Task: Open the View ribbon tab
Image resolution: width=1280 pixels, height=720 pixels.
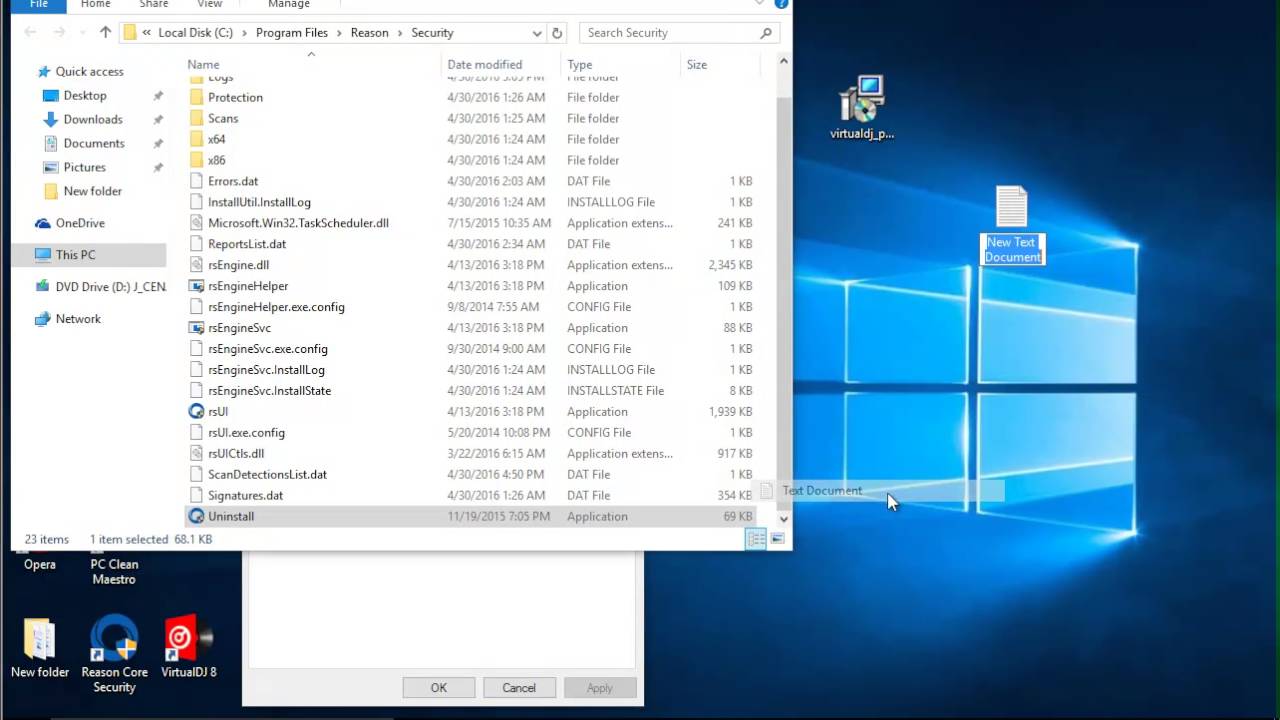Action: click(x=210, y=4)
